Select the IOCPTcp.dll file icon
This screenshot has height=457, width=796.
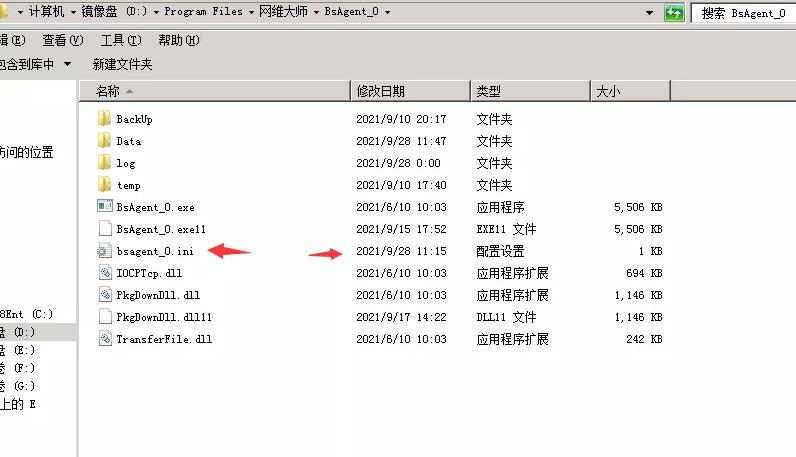[x=105, y=273]
